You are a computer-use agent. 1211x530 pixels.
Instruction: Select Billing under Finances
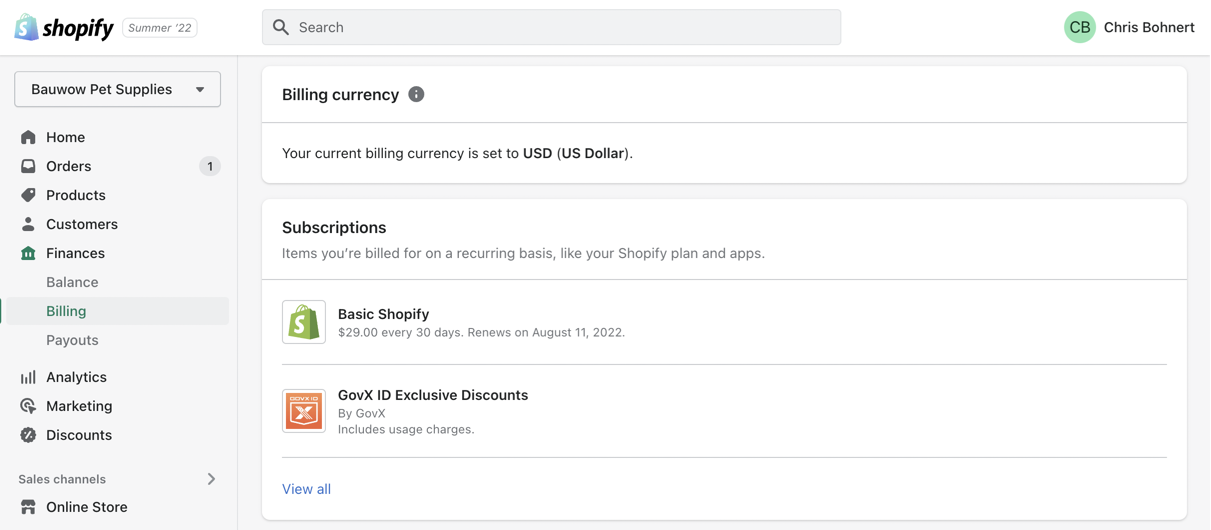(66, 311)
